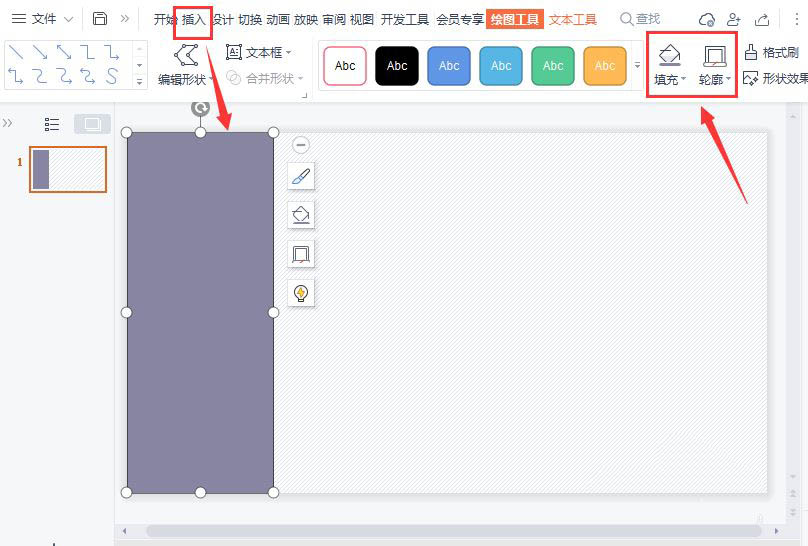Viewport: 808px width, 546px height.
Task: Apply the light blue Abc shape style
Action: (x=501, y=66)
